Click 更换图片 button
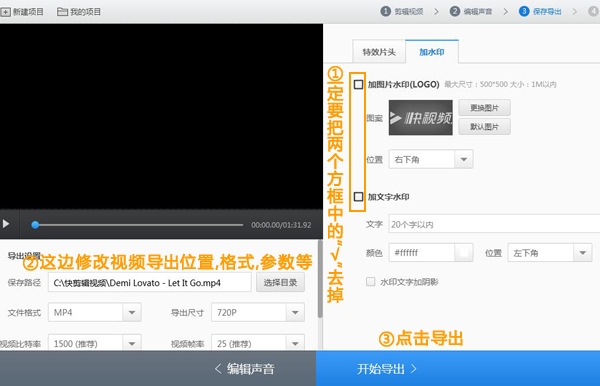Viewport: 600px width, 386px height. 484,108
